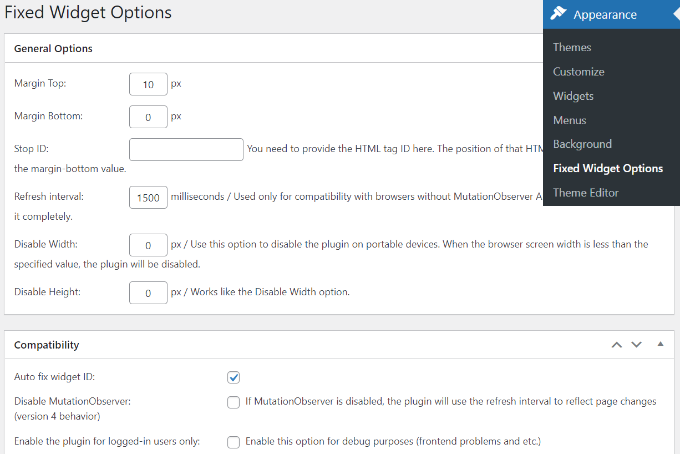Select the Refresh interval field
Screen dimensions: 680x454
148,197
